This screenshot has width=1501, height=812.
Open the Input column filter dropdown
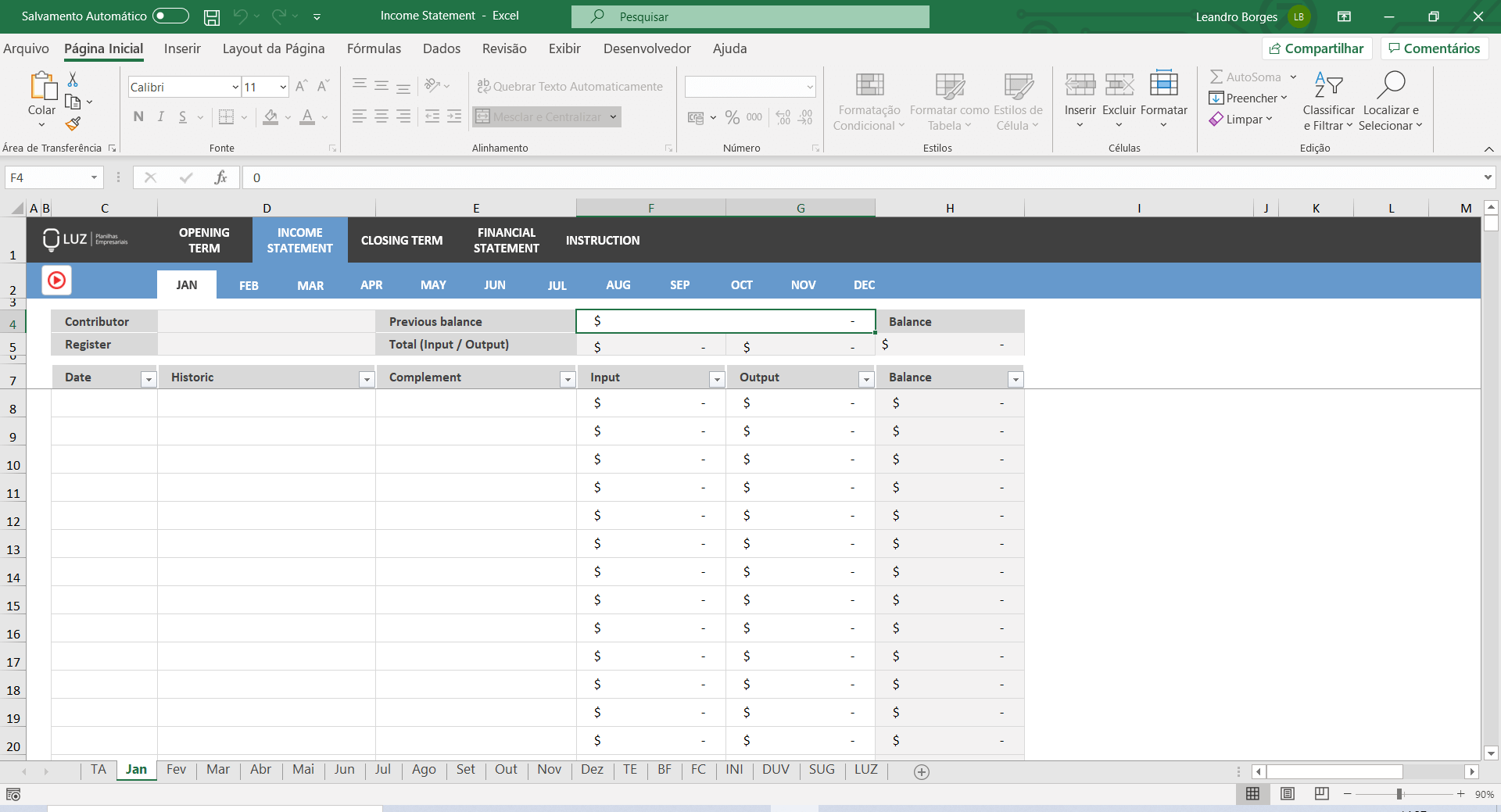(717, 379)
